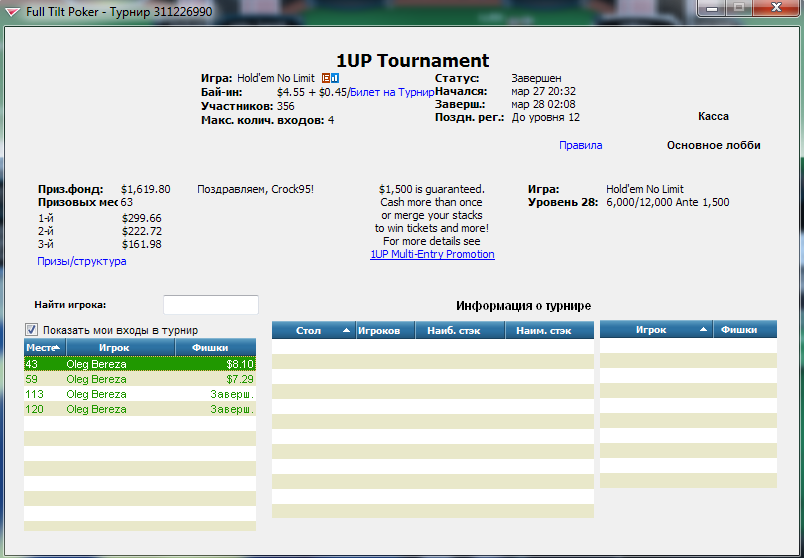
Task: Sort tables by the Стол column header
Action: coord(314,330)
